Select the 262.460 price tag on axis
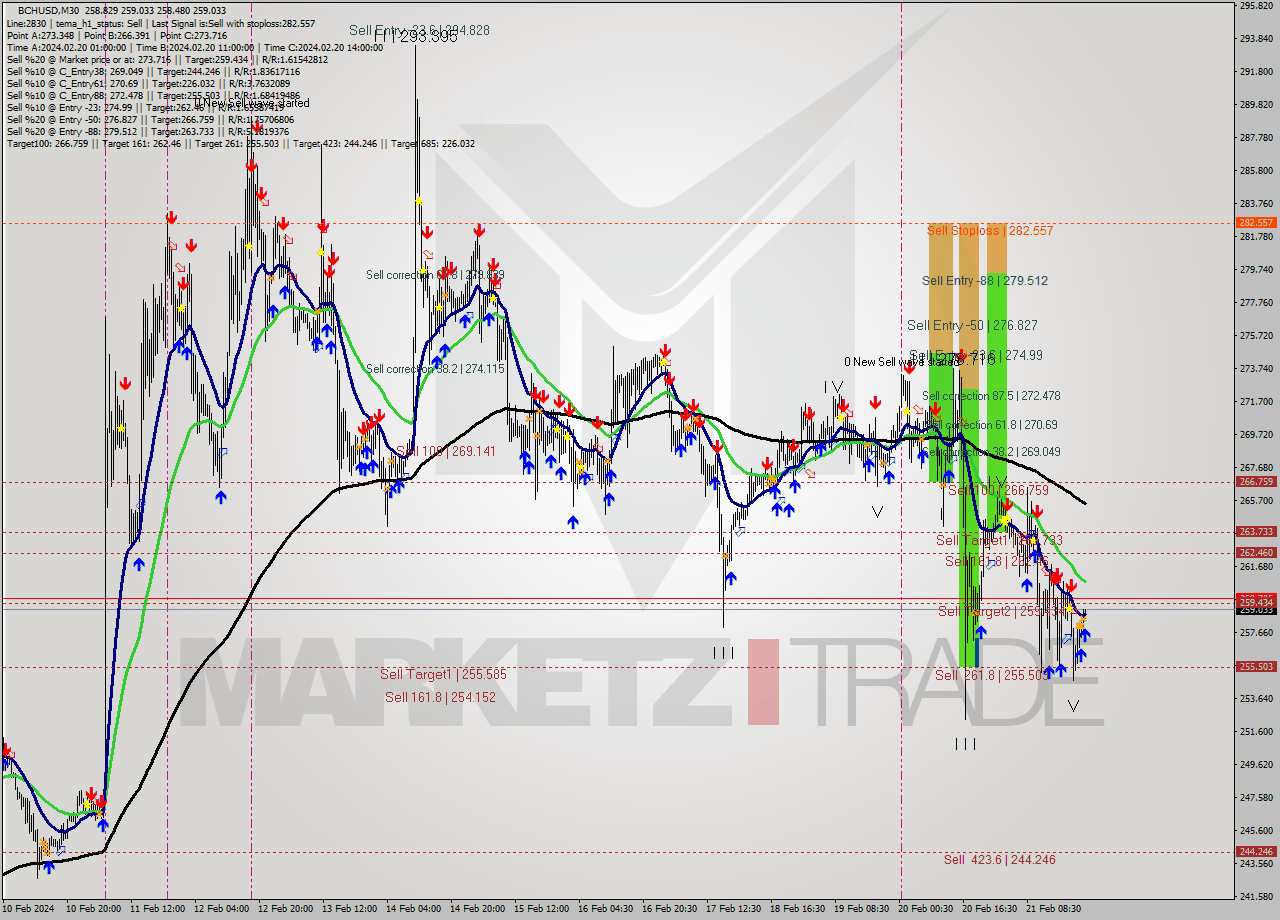This screenshot has height=920, width=1280. pyautogui.click(x=1258, y=552)
